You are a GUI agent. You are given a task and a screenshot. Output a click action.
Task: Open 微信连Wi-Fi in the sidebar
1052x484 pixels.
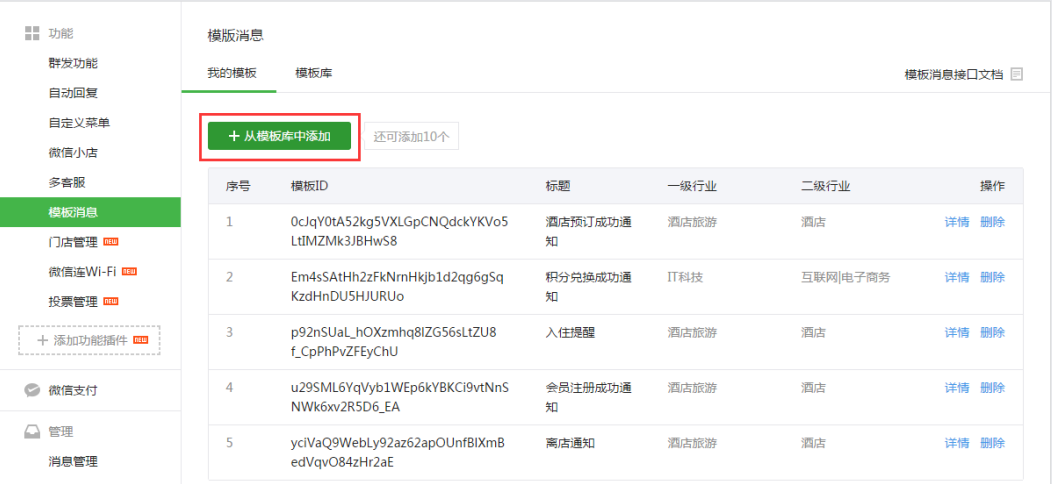point(83,271)
